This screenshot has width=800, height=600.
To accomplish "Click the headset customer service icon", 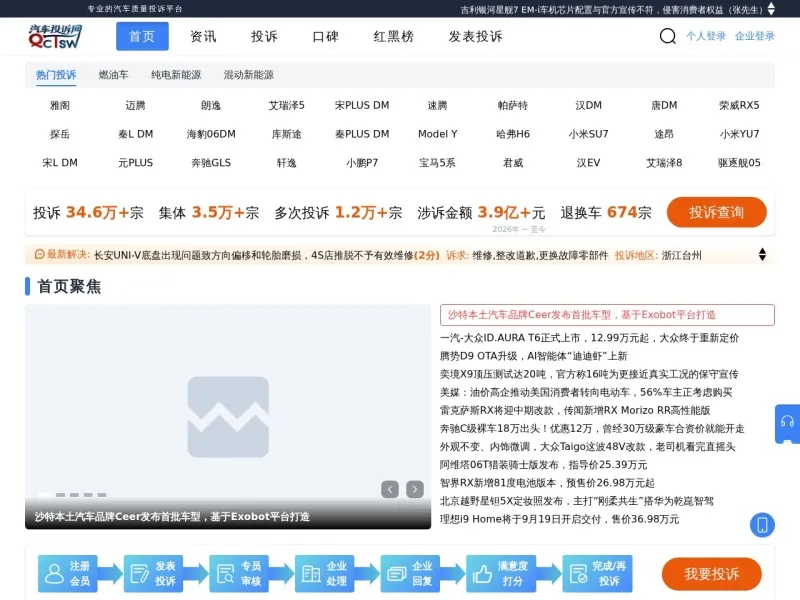I will point(787,422).
